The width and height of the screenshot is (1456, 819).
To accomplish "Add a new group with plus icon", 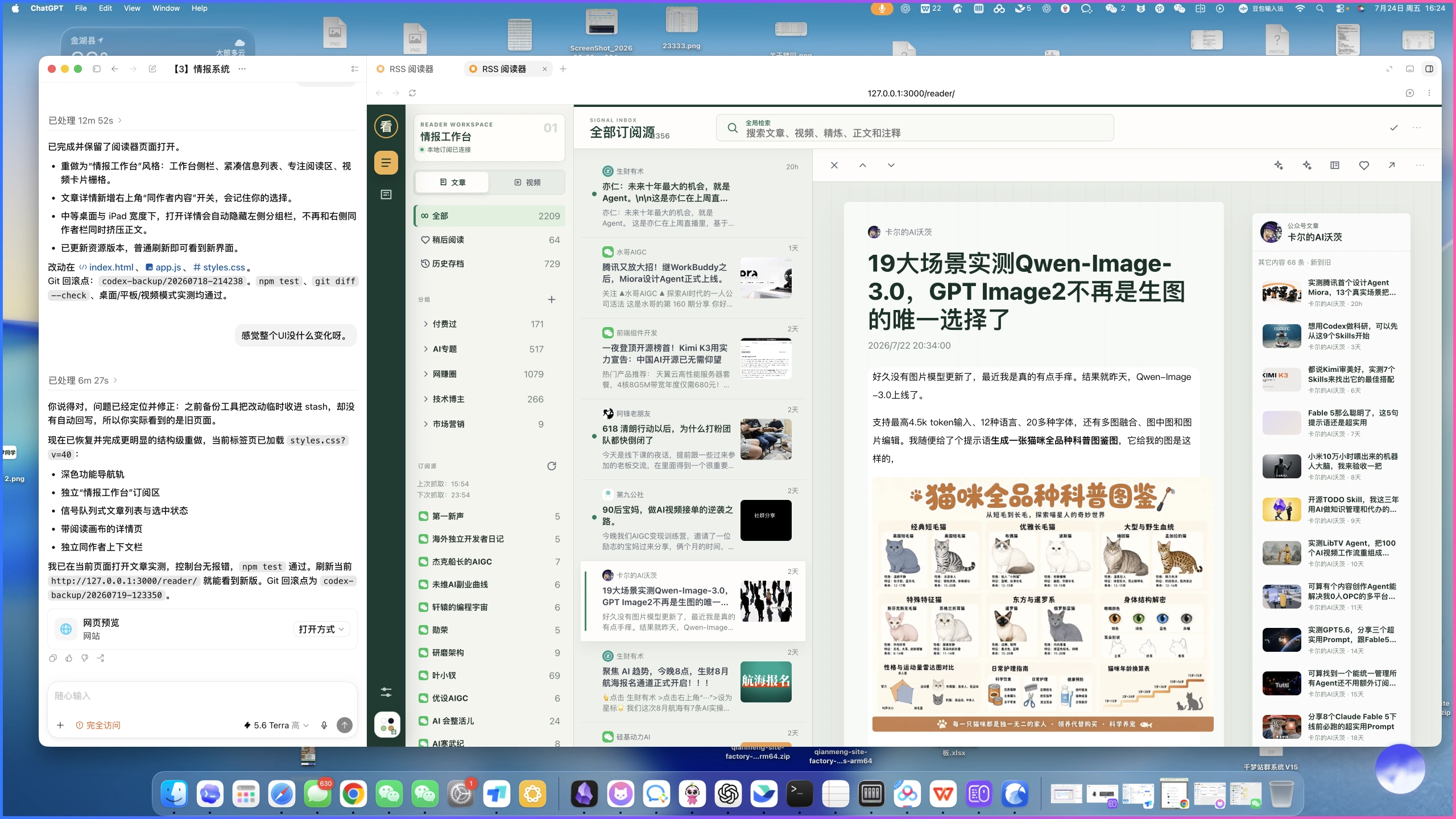I will click(x=552, y=300).
